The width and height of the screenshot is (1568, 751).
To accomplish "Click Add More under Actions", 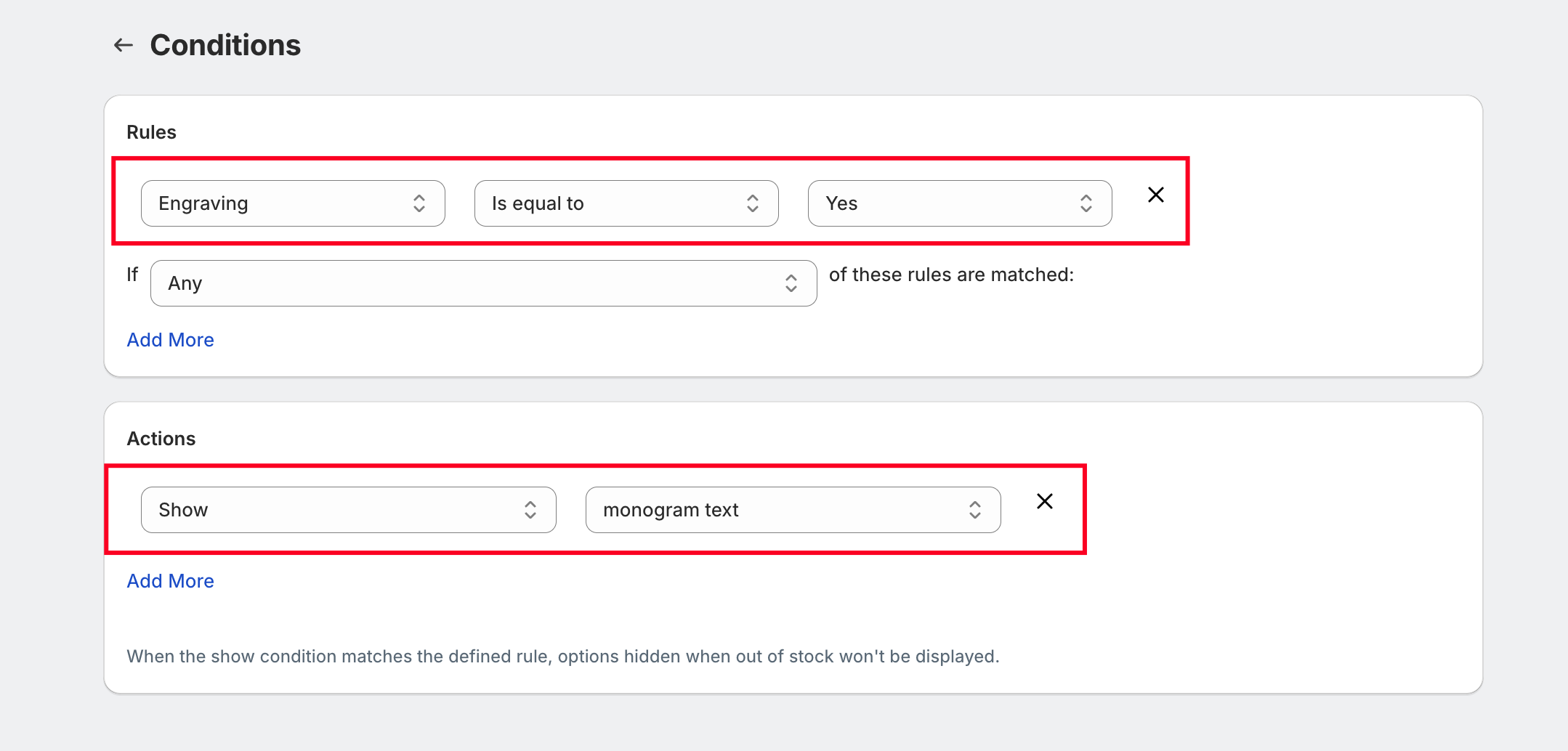I will pyautogui.click(x=170, y=581).
